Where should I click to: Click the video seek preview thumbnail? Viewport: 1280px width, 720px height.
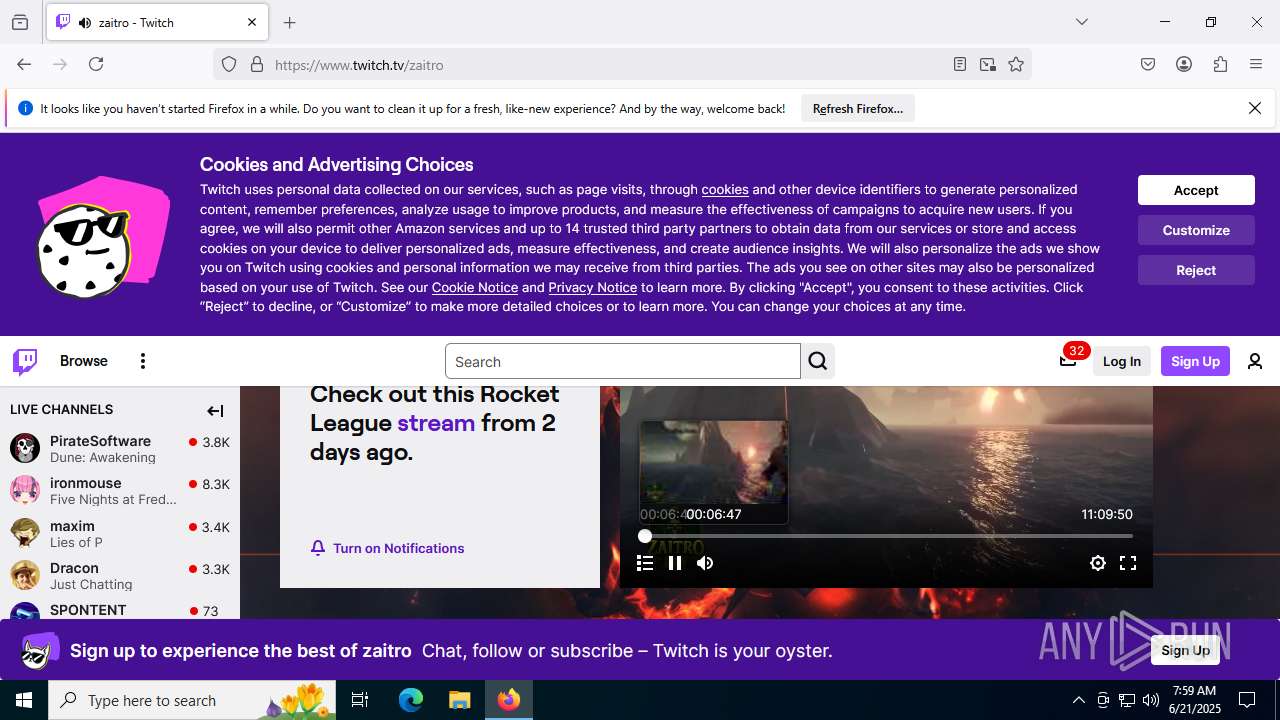click(x=714, y=471)
